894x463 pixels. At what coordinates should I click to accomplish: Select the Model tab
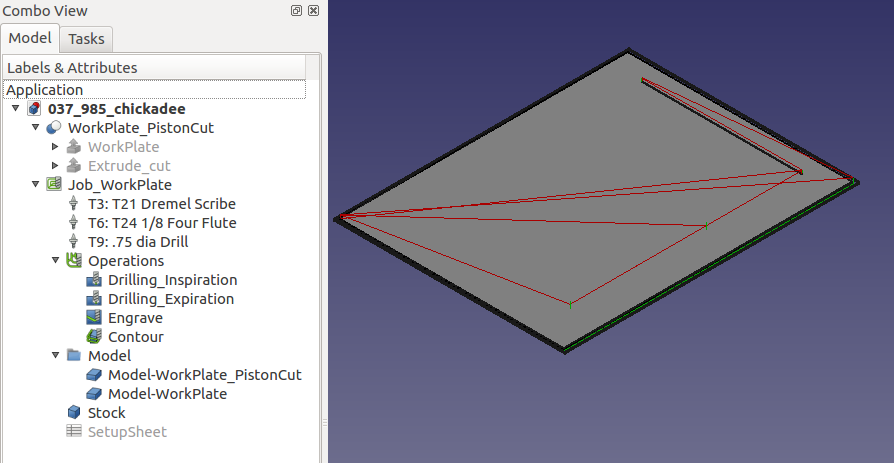point(30,39)
